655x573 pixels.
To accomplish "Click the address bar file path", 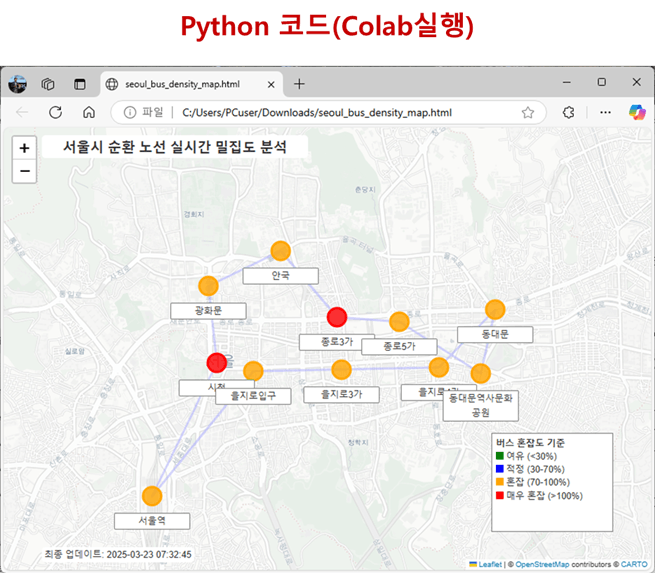I will (317, 113).
